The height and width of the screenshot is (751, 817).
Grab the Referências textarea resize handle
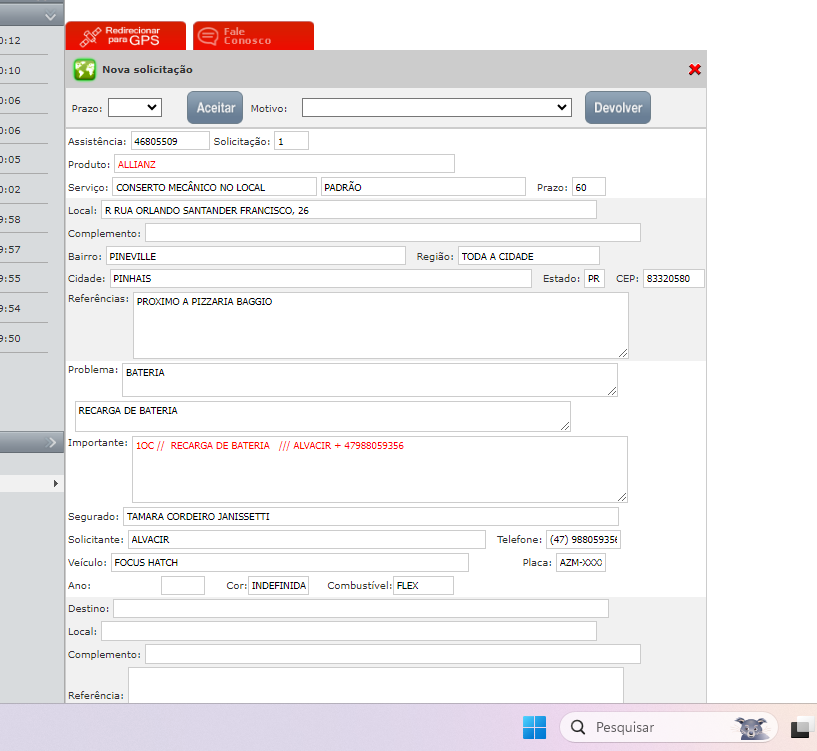click(623, 353)
